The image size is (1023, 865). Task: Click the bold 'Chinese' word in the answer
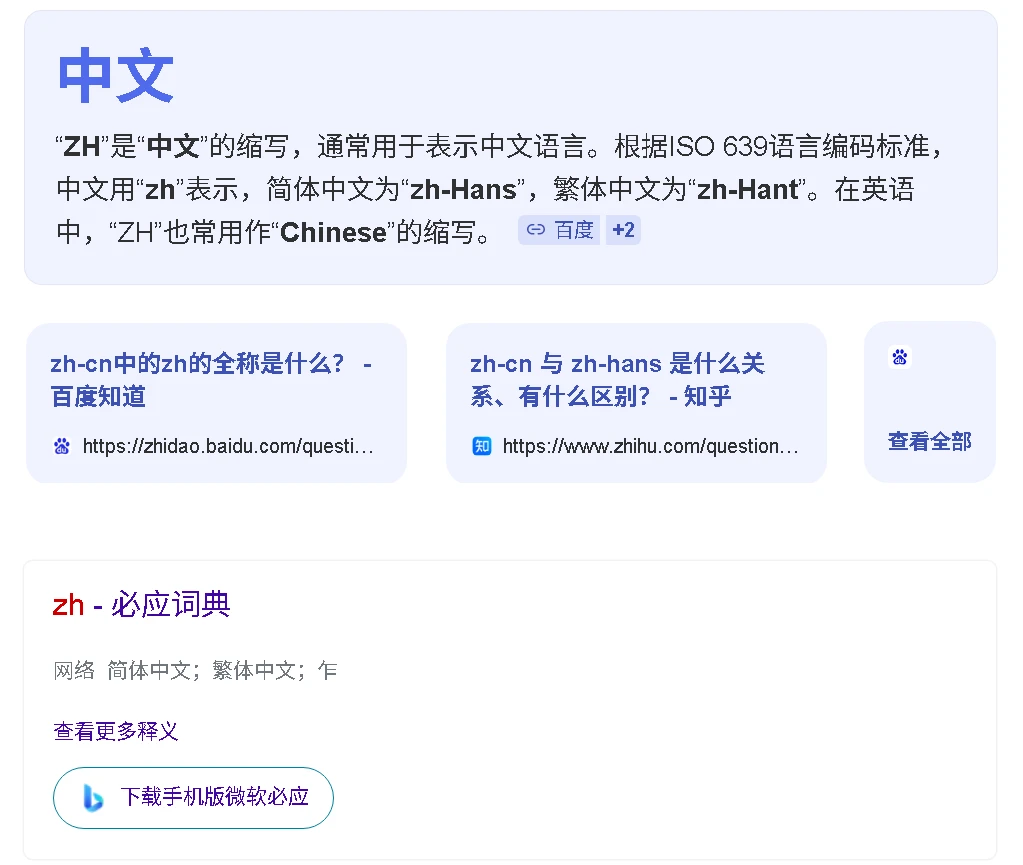coord(333,233)
